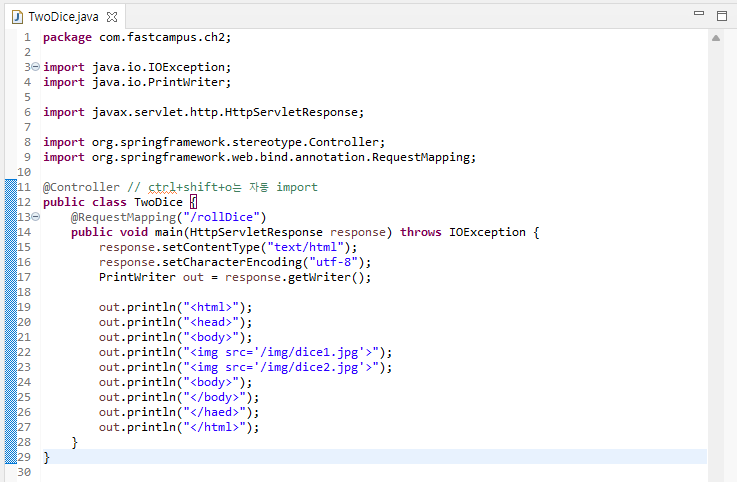Image resolution: width=737 pixels, height=482 pixels.
Task: Click 'IOException' in the throws clause
Action: tap(487, 232)
